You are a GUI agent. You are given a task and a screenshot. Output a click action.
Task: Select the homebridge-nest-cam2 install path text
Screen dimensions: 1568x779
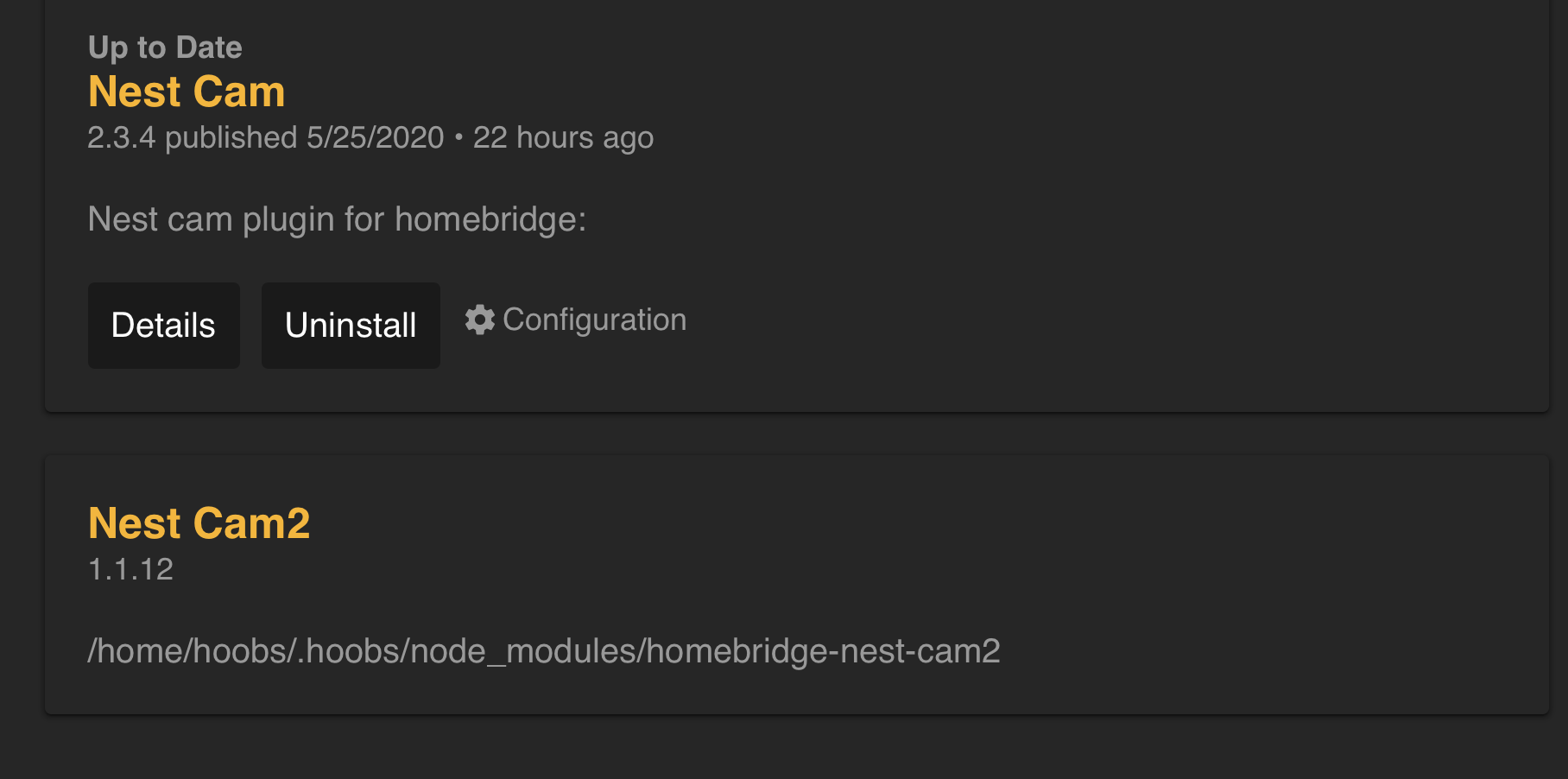544,652
